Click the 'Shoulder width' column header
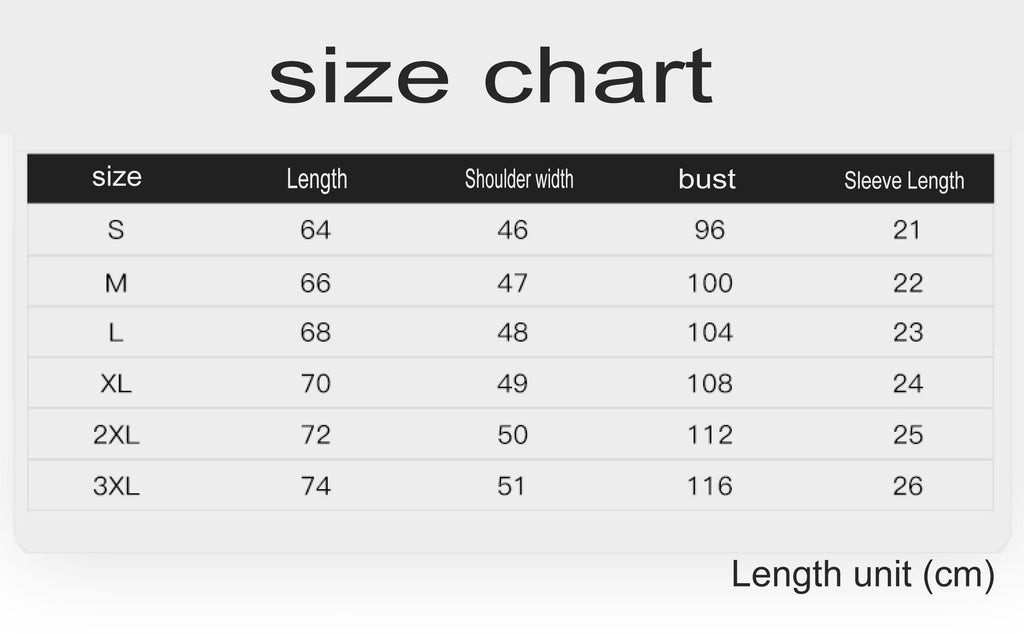This screenshot has height=634, width=1024. 519,180
